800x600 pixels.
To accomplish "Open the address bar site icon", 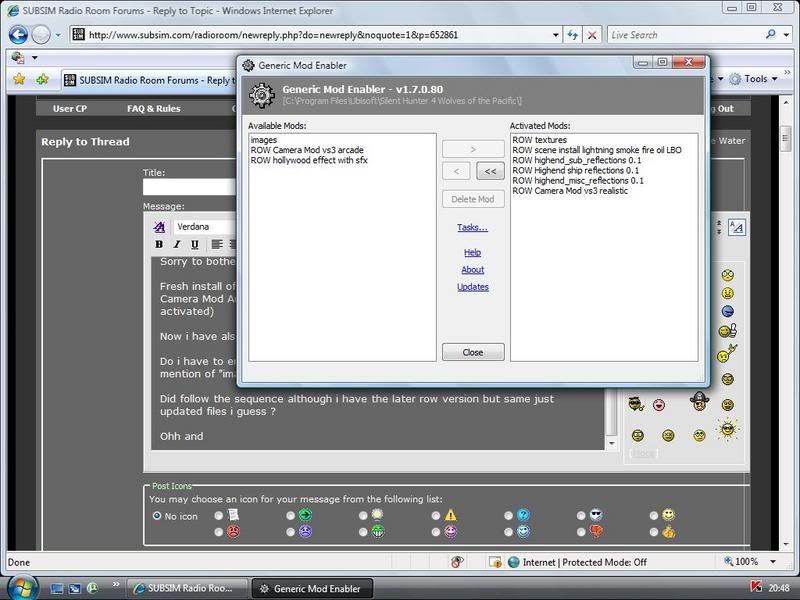I will (79, 35).
